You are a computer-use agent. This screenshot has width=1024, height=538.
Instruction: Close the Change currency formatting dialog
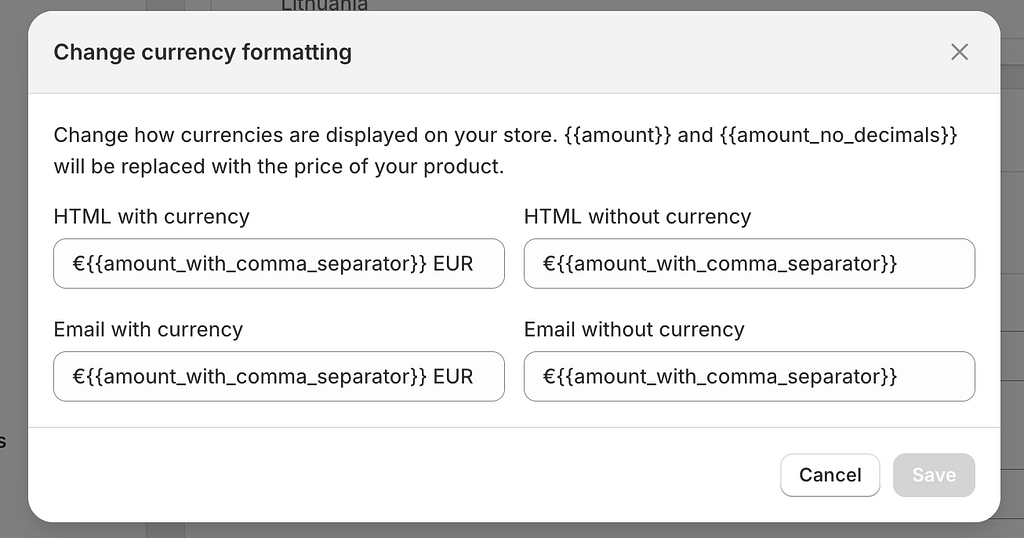959,52
